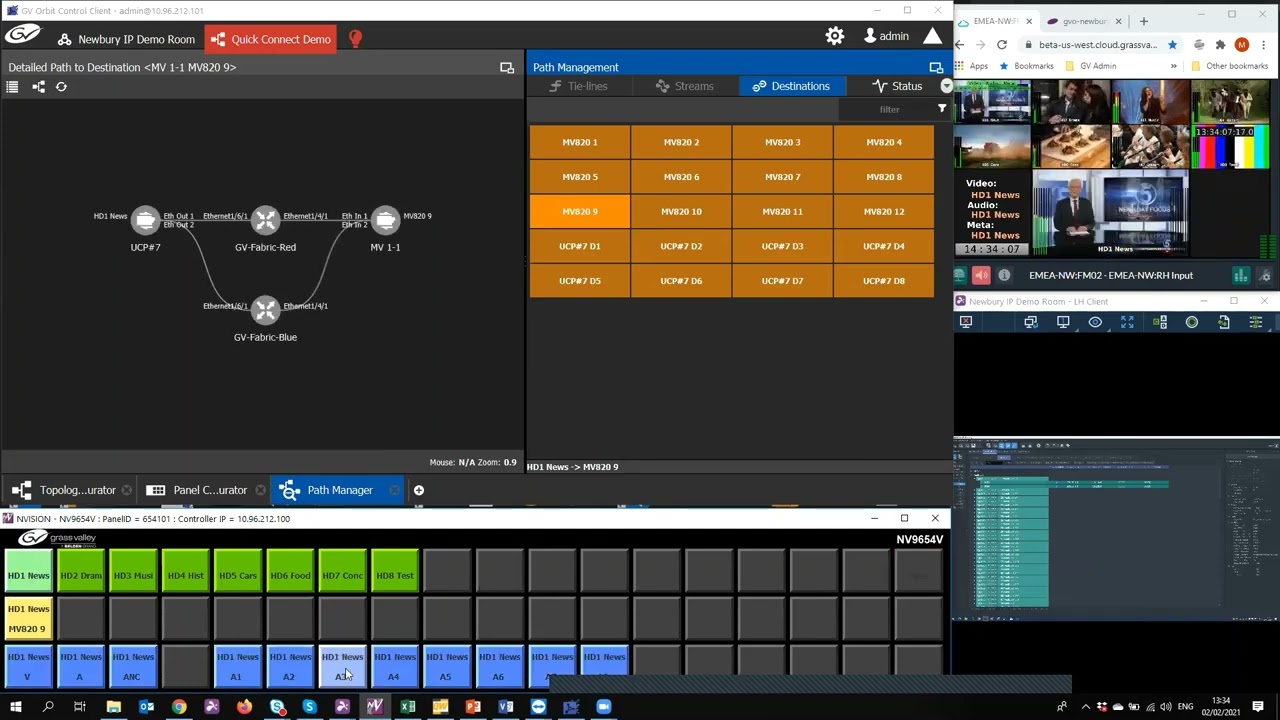Select destination MV820 1

tap(580, 142)
